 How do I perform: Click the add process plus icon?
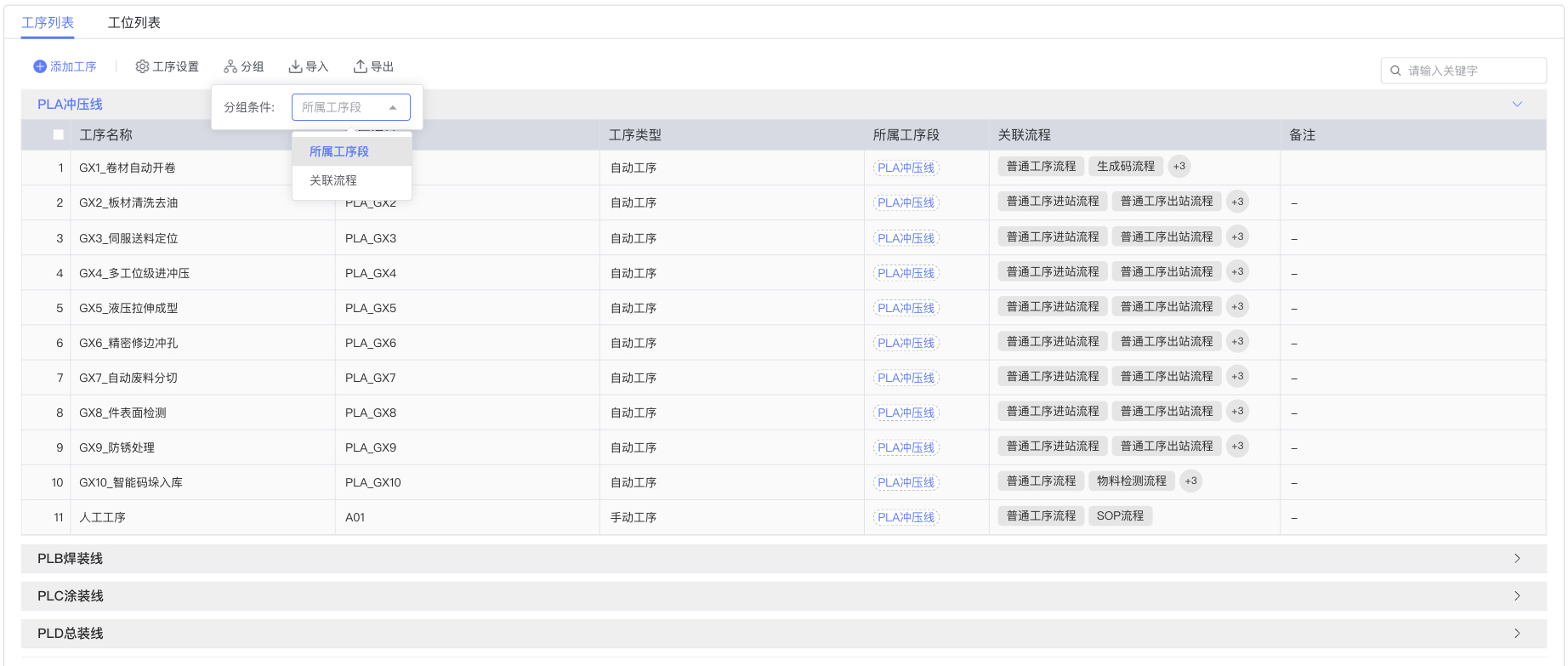point(40,66)
